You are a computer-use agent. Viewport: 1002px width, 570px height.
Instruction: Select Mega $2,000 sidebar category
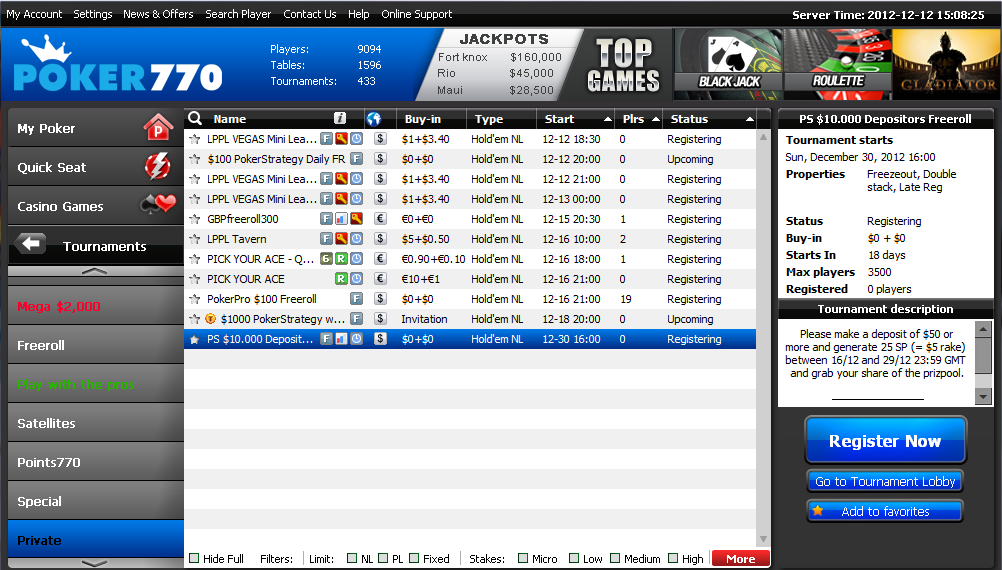[x=95, y=305]
